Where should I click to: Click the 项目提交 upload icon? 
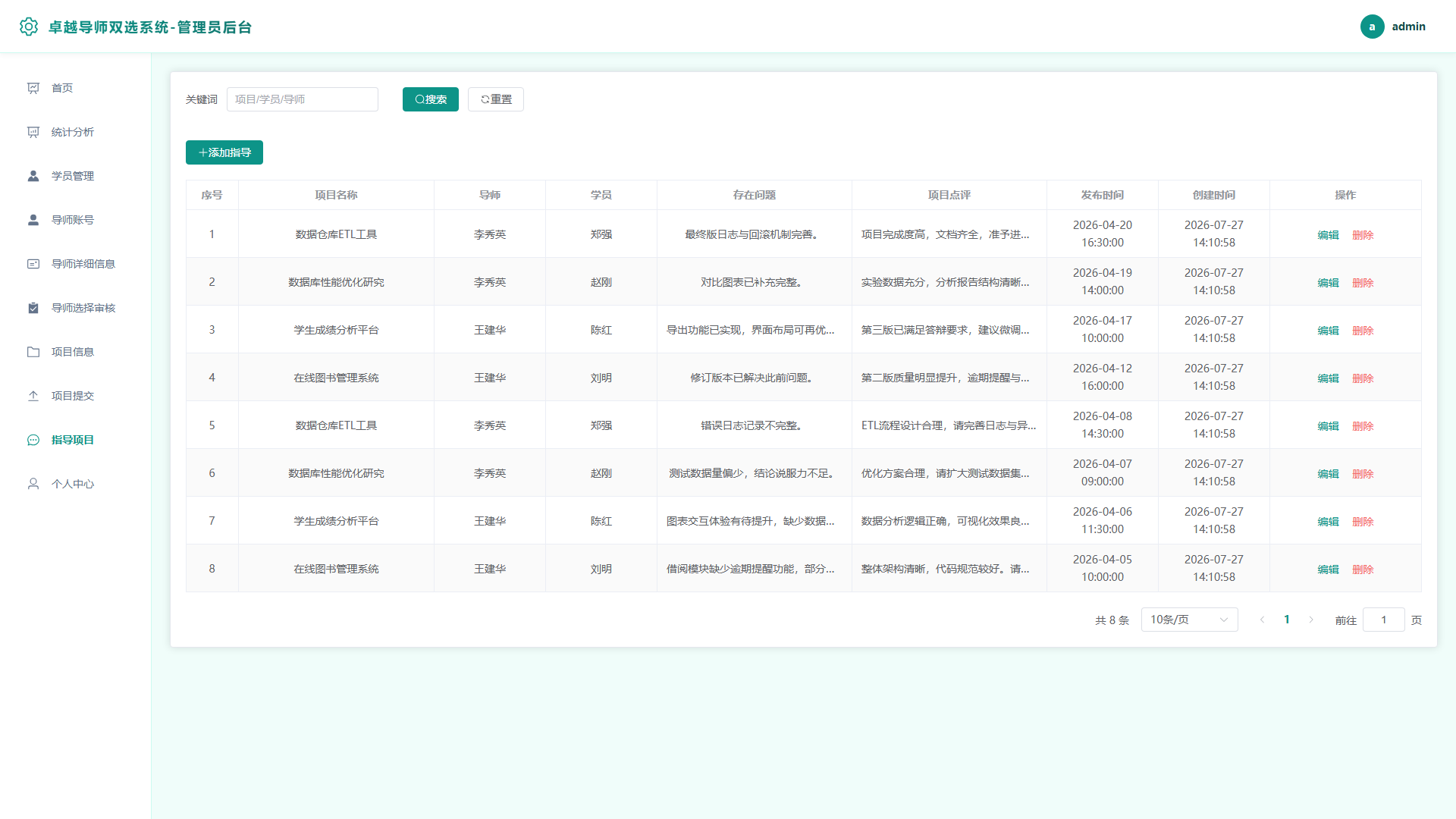33,396
